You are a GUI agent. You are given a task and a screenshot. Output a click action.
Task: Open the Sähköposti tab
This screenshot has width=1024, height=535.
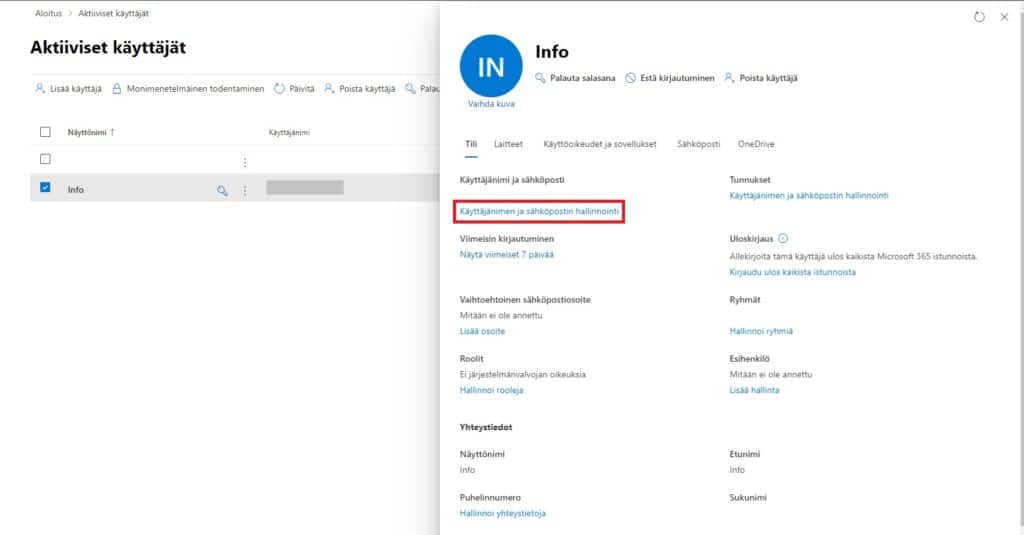pos(698,144)
